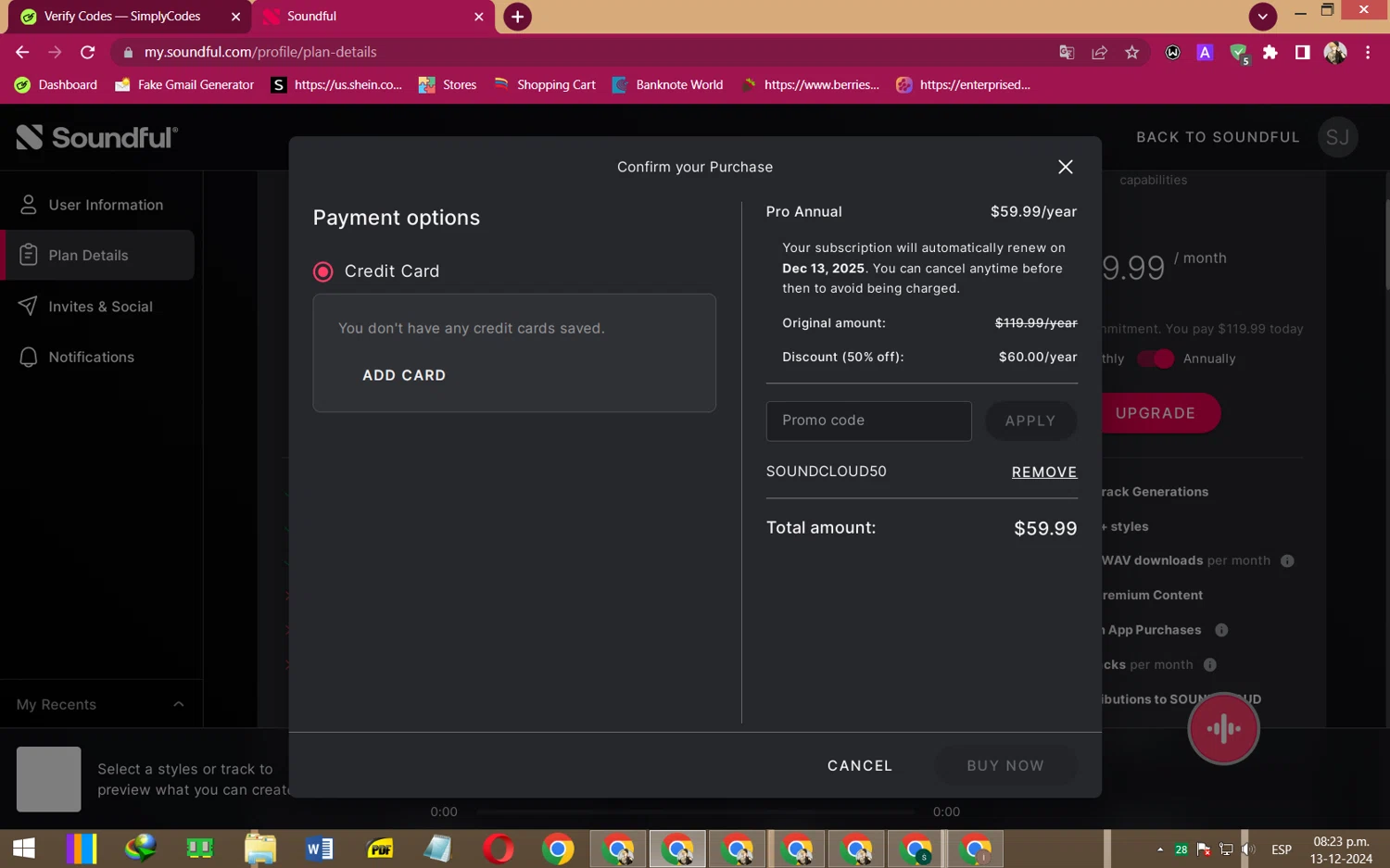
Task: Bookmark this page with star icon
Action: tap(1131, 53)
